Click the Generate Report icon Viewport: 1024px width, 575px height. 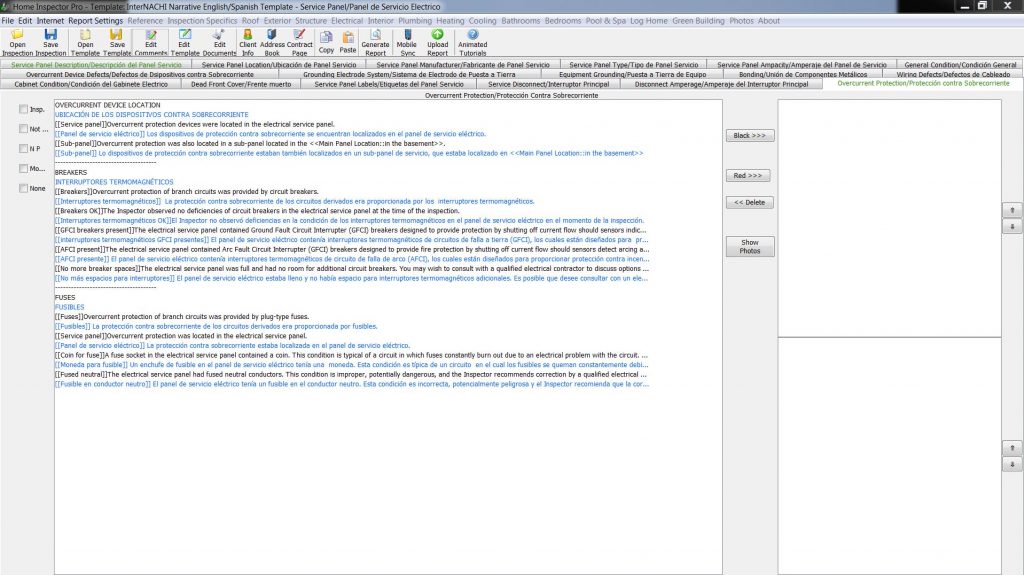pos(376,42)
